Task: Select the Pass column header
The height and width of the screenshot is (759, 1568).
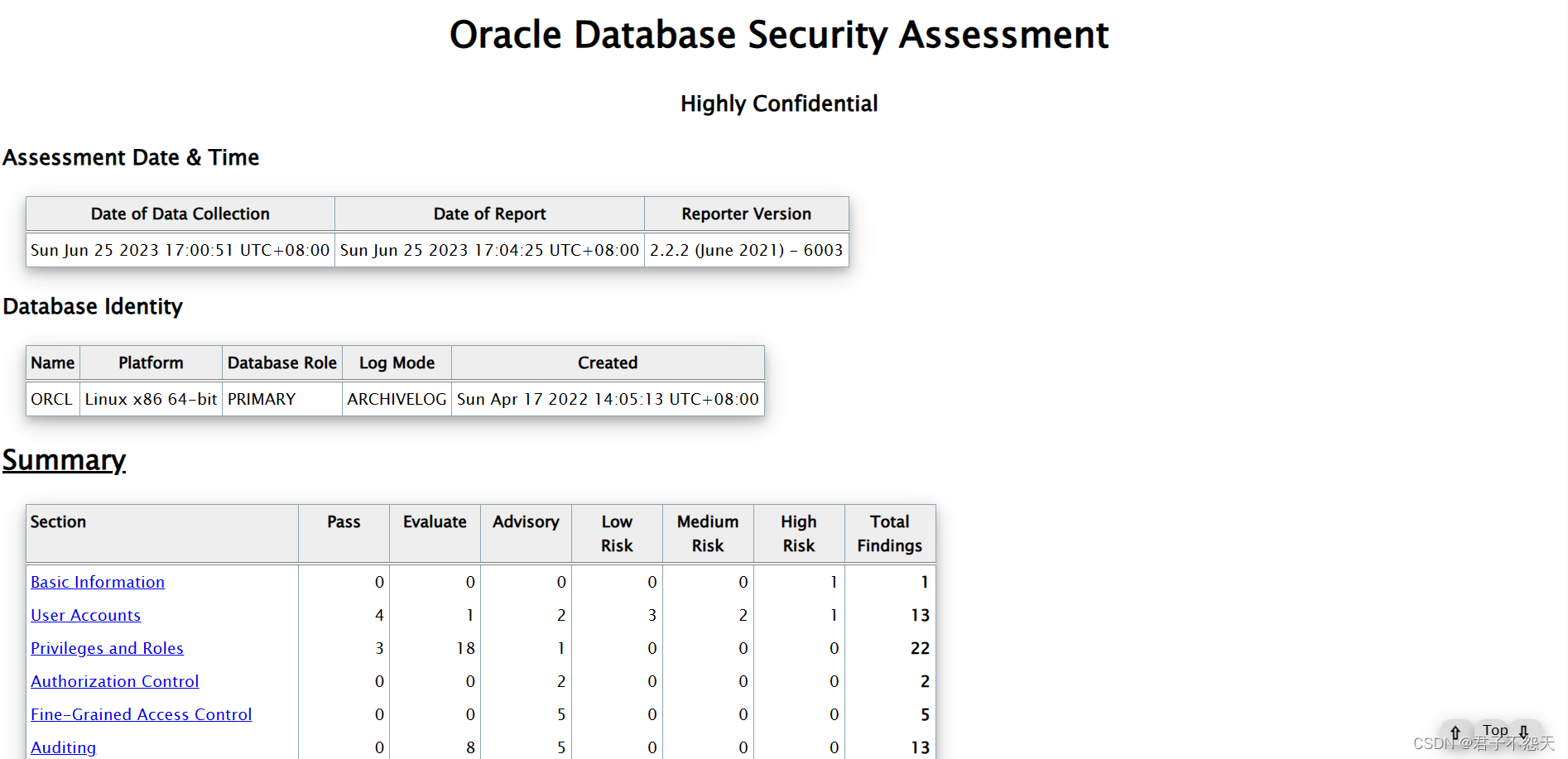Action: pos(344,534)
